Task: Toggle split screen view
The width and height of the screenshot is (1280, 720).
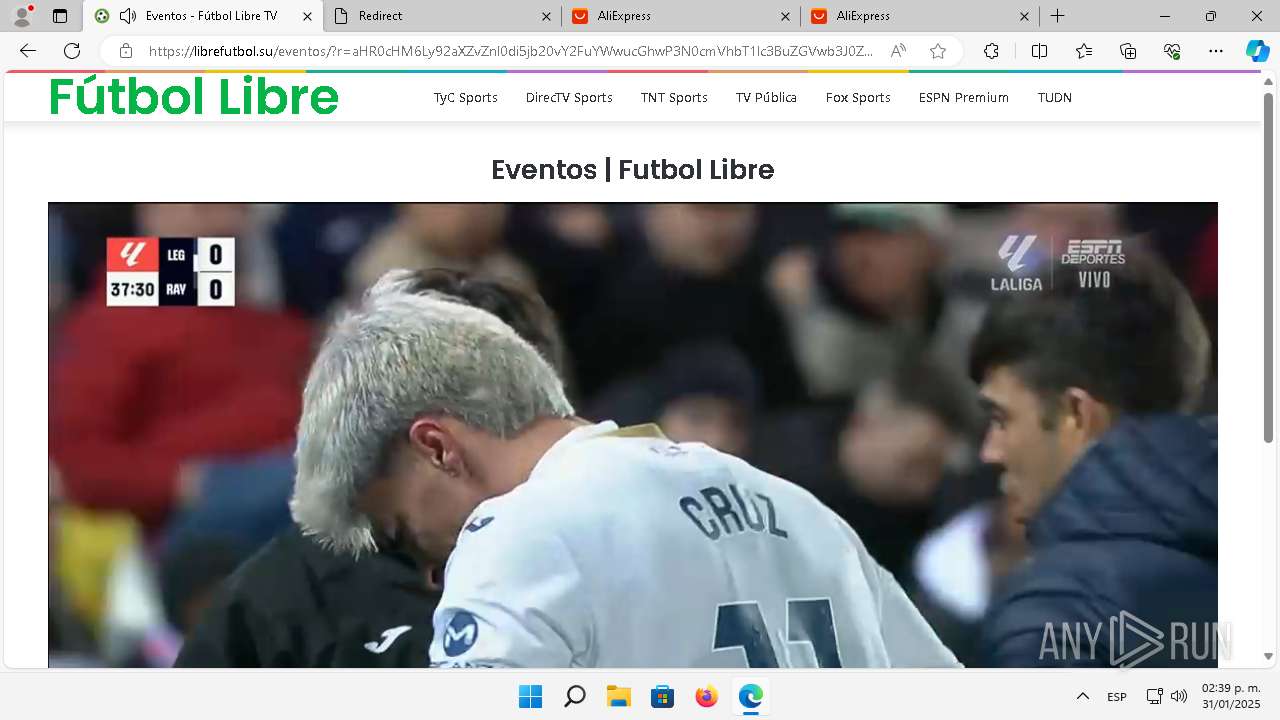Action: [x=1039, y=51]
